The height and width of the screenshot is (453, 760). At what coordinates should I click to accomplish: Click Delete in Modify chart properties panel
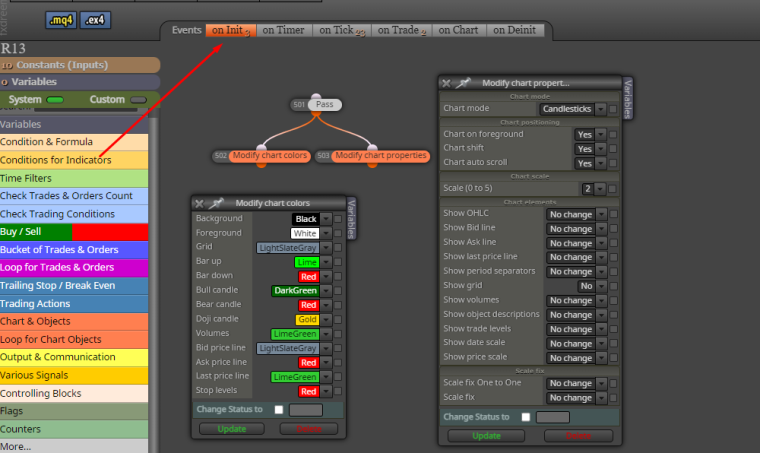(x=578, y=436)
